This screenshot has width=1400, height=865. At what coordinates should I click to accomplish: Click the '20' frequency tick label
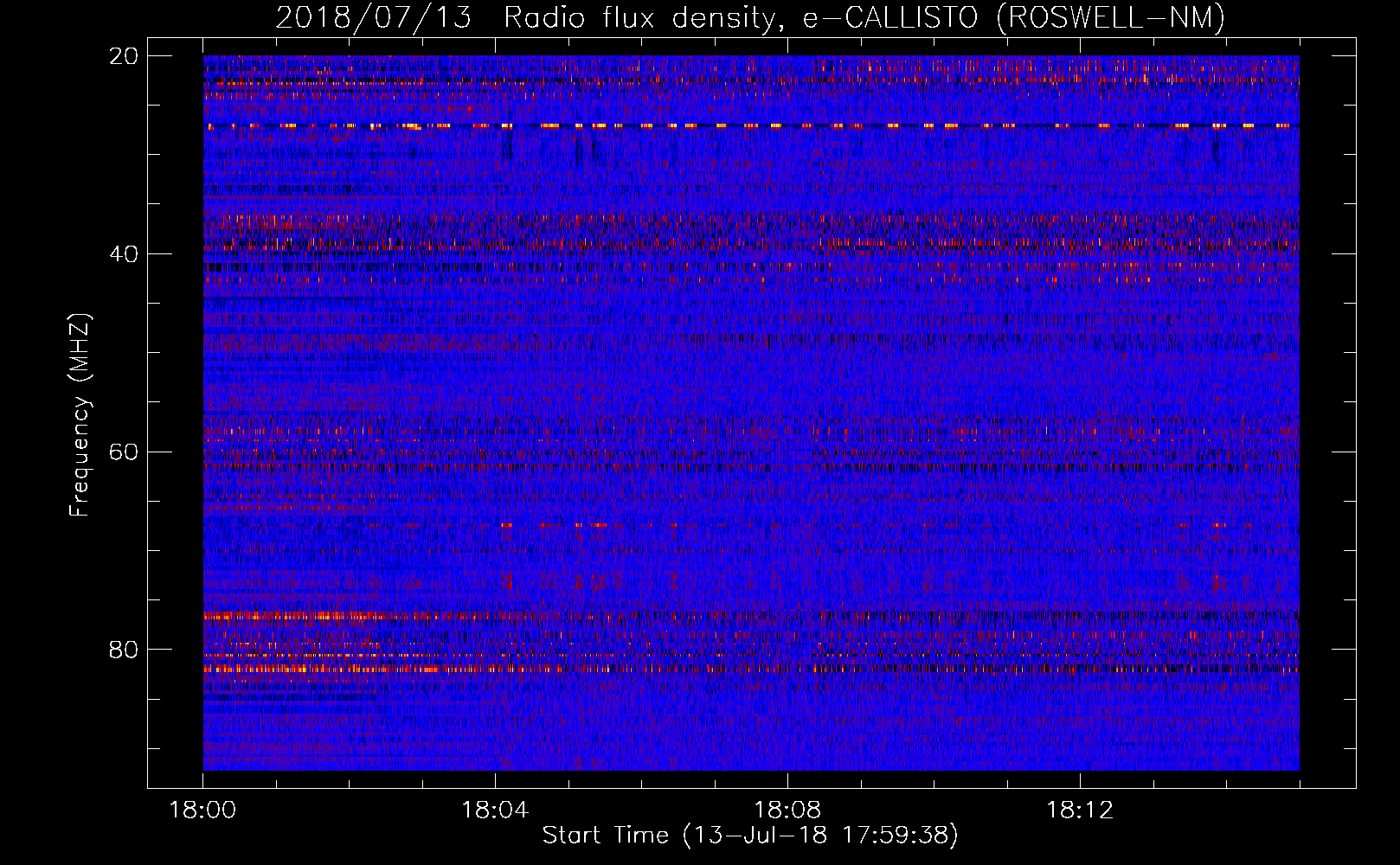(x=124, y=56)
